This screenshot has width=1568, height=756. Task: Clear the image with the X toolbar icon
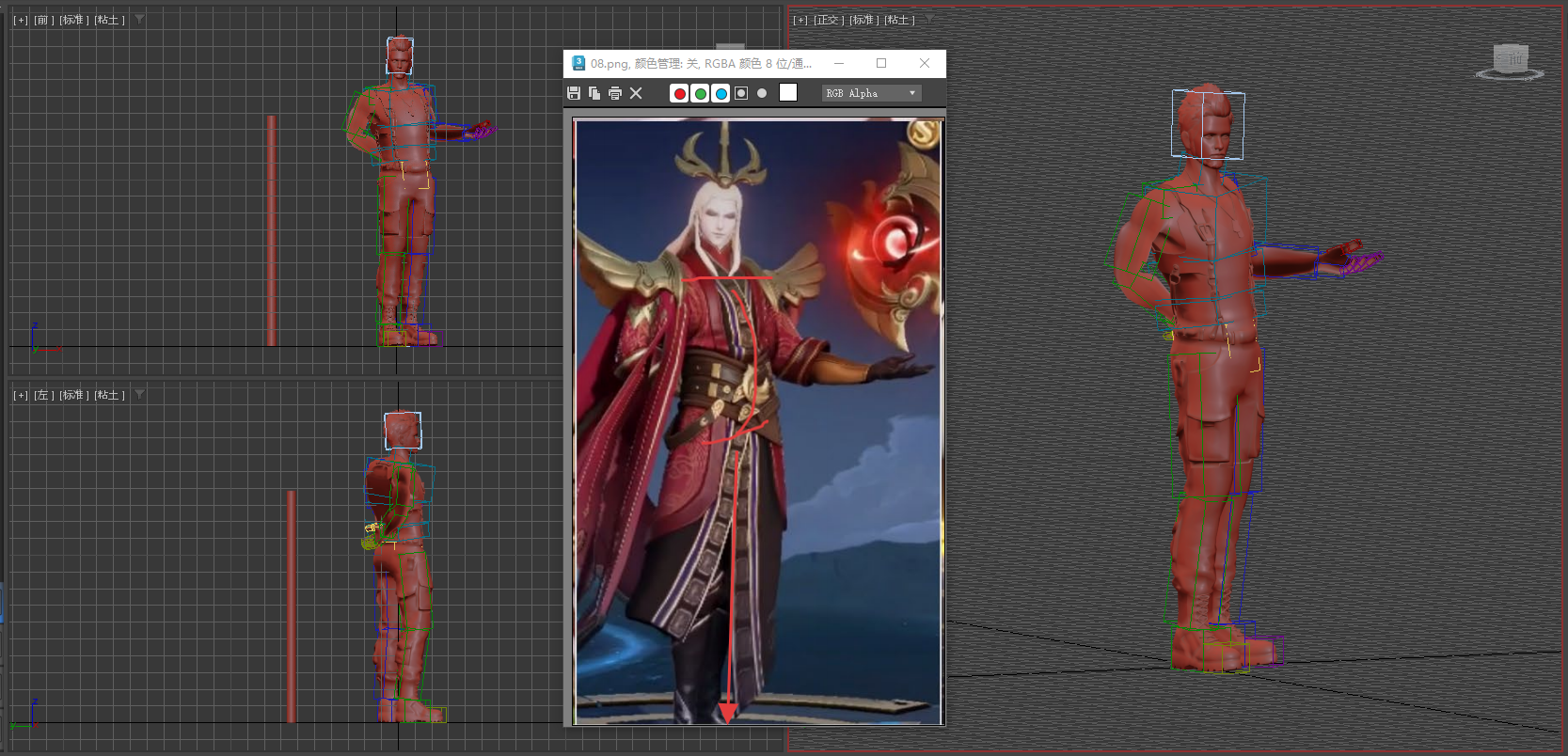point(636,93)
